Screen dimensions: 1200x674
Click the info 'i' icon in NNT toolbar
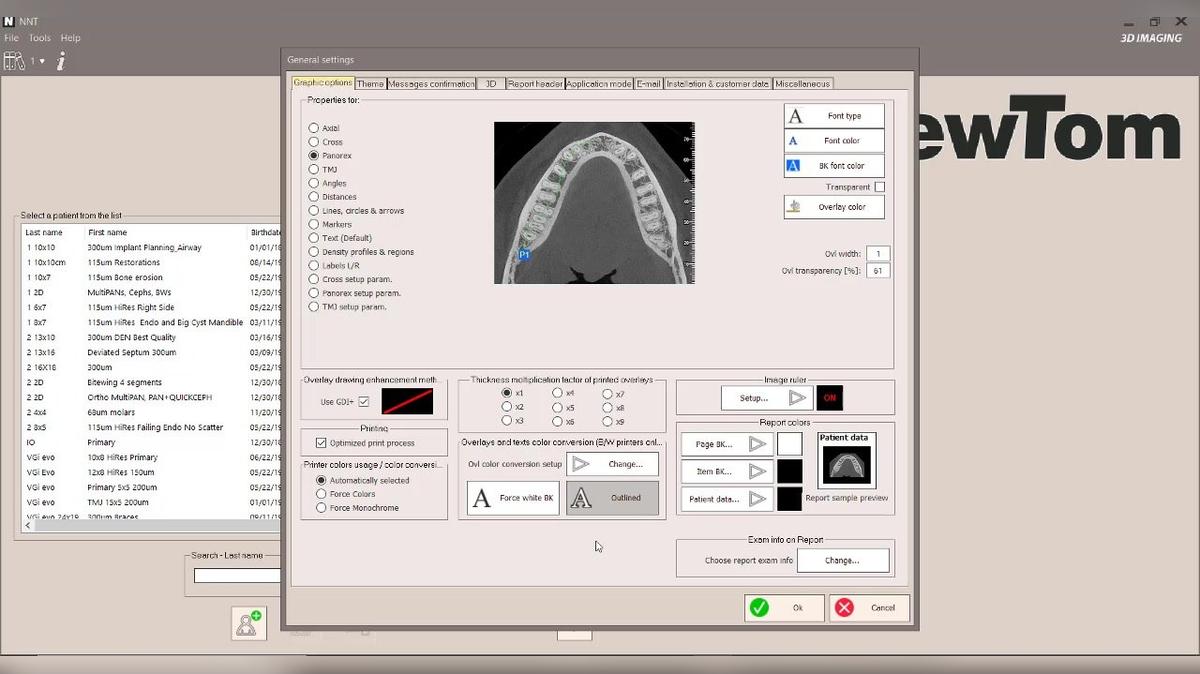coord(61,61)
